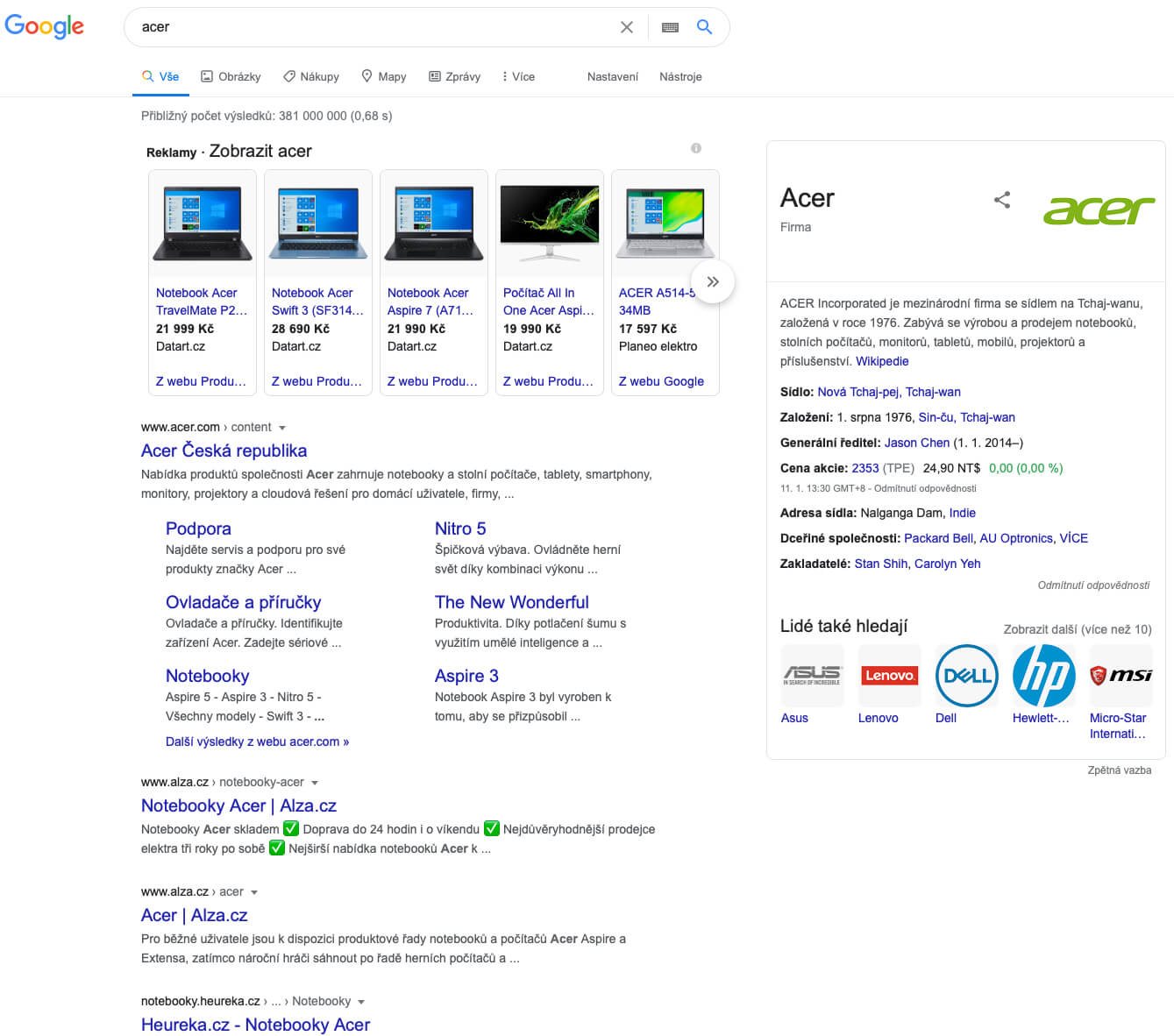1174x1036 pixels.
Task: Open Nová Tchaj-pej, Tchaj-wan link
Action: tap(889, 392)
